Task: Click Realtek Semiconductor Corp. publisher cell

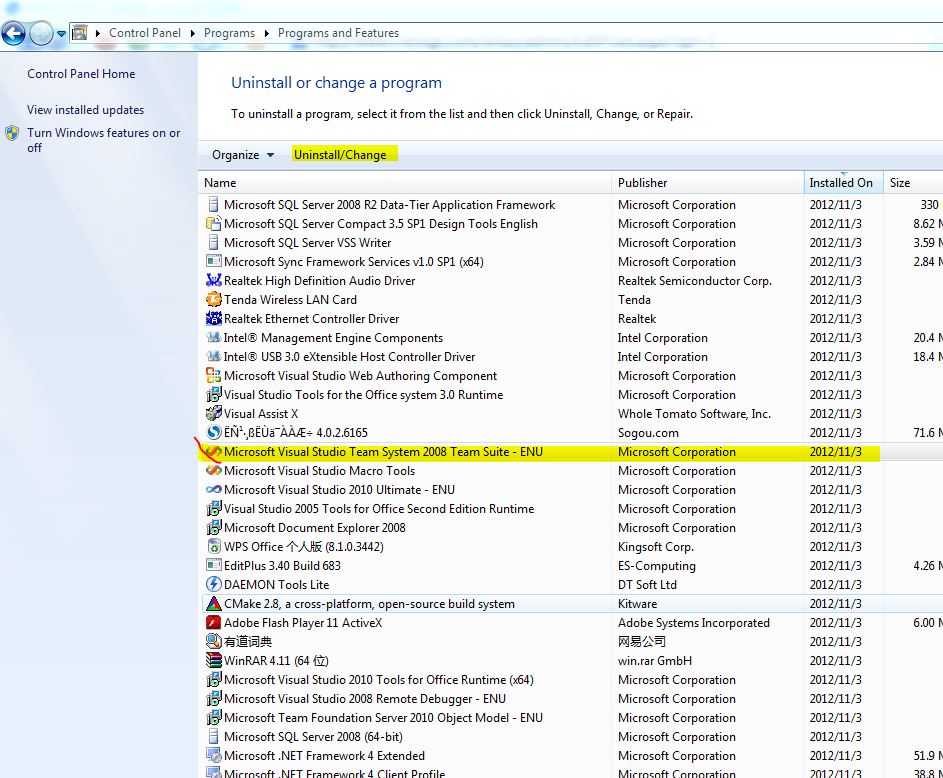Action: coord(695,281)
